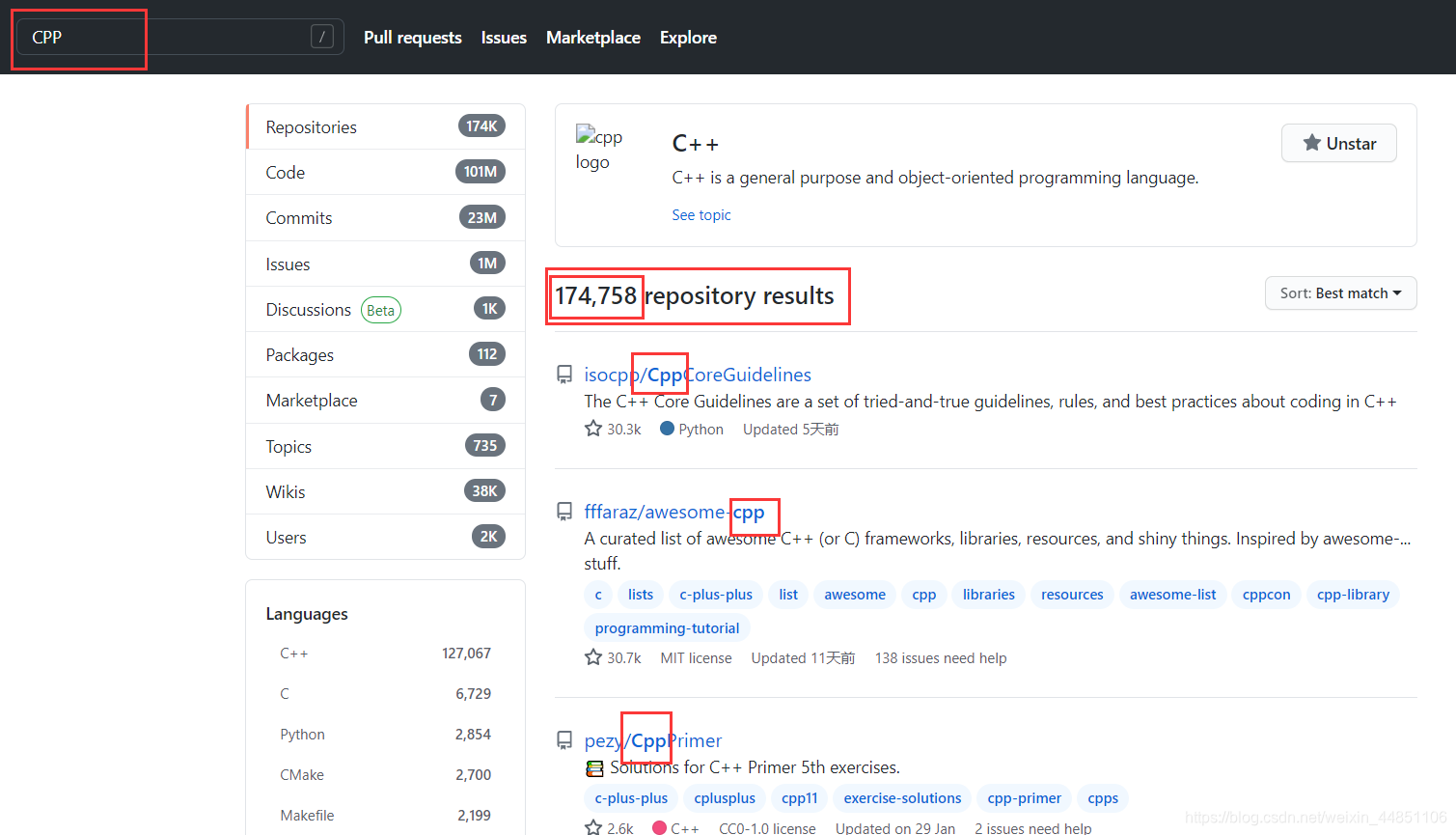Filter results by Python language
Image resolution: width=1456 pixels, height=835 pixels.
click(x=386, y=735)
